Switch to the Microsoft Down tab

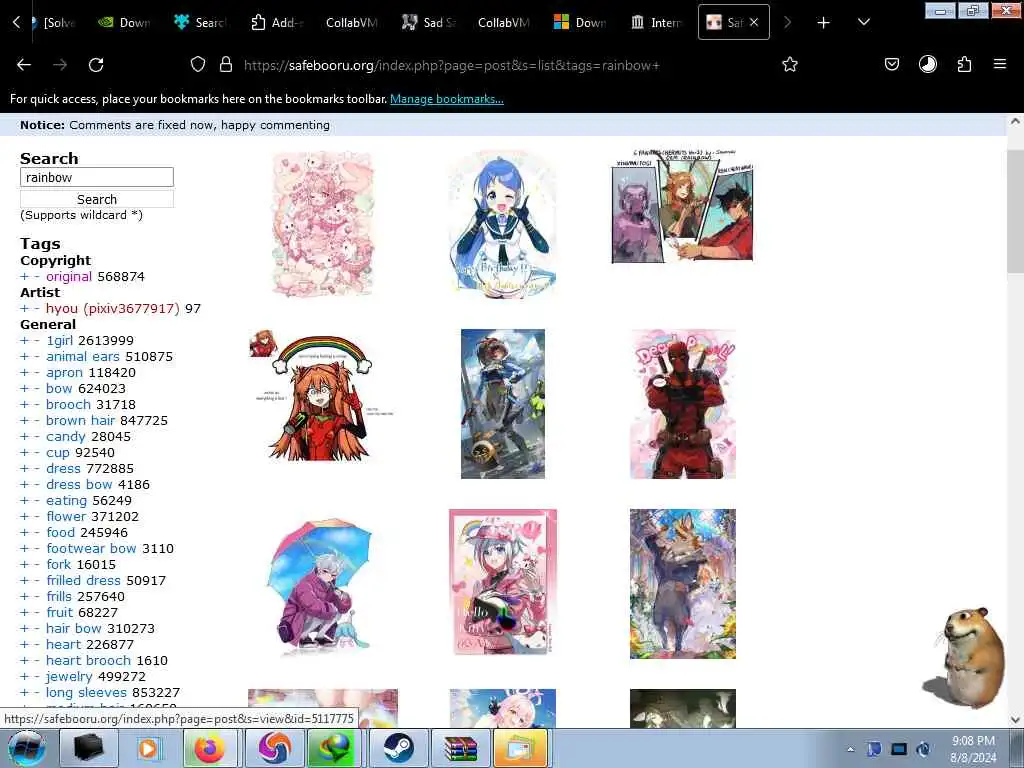click(x=580, y=23)
